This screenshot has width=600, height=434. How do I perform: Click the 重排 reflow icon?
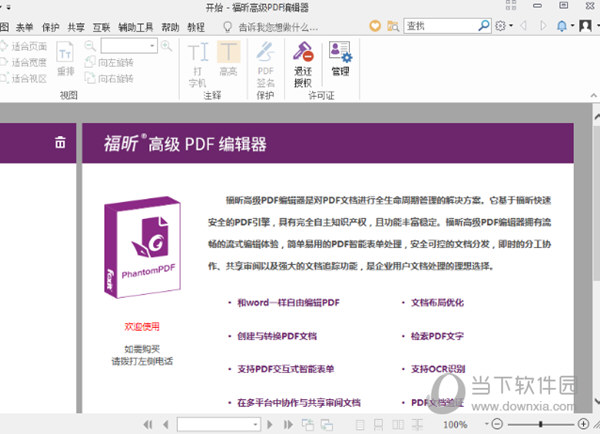point(65,60)
